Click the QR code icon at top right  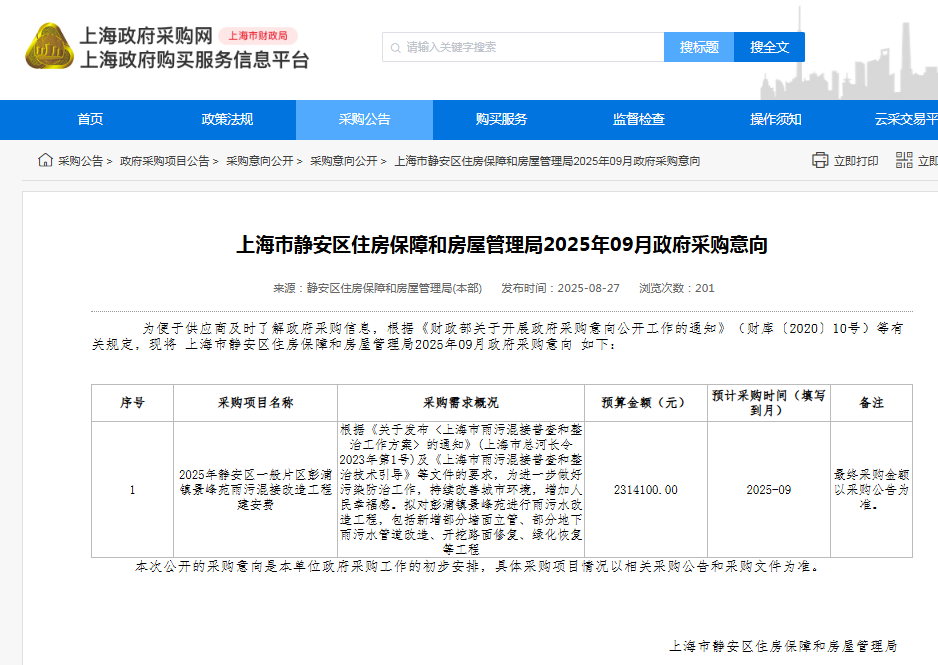point(904,160)
